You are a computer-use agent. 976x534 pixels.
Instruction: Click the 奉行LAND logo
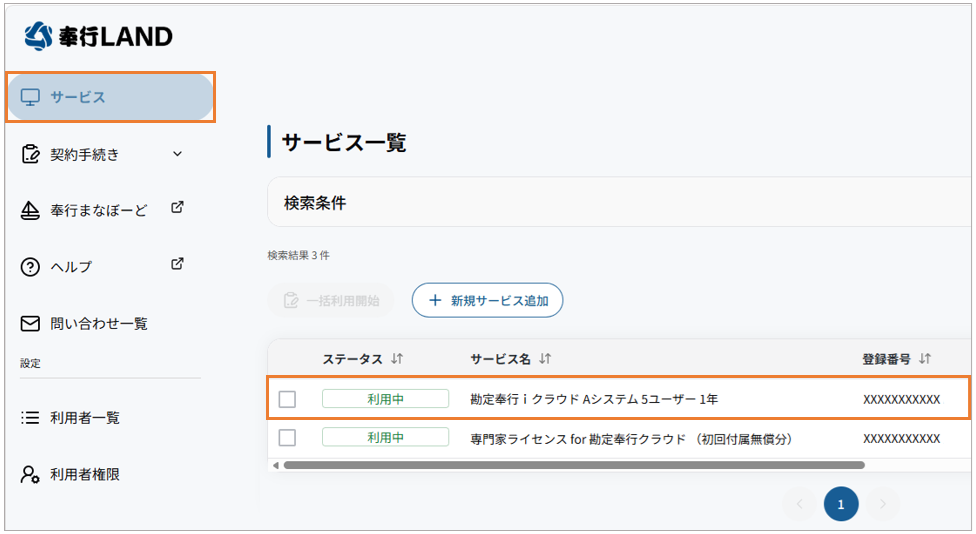pos(98,36)
